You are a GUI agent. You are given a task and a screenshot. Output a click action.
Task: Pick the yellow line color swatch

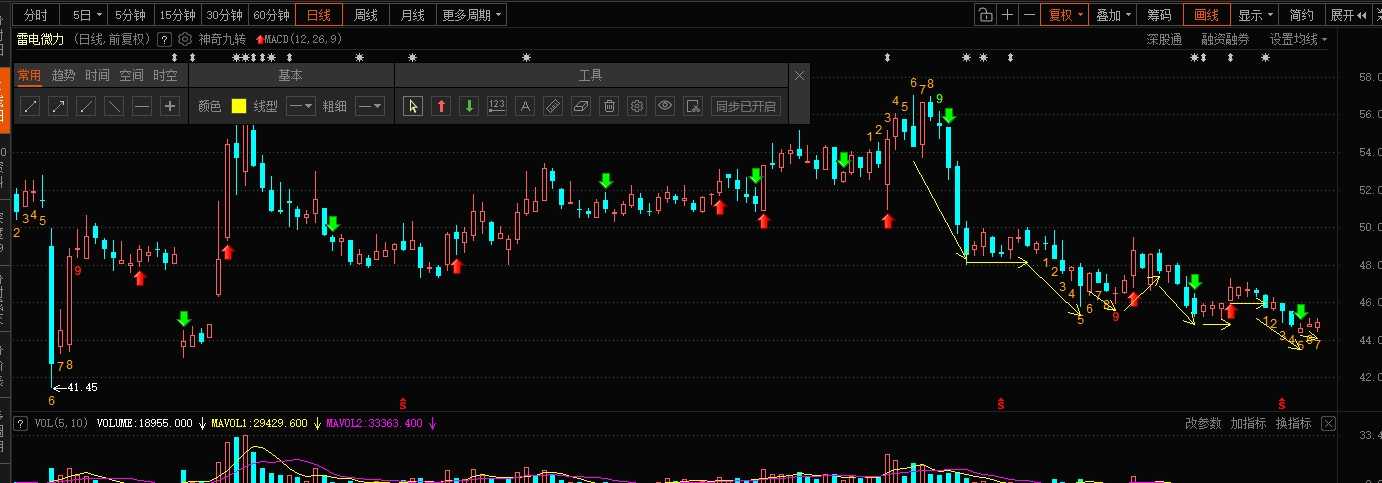click(239, 106)
